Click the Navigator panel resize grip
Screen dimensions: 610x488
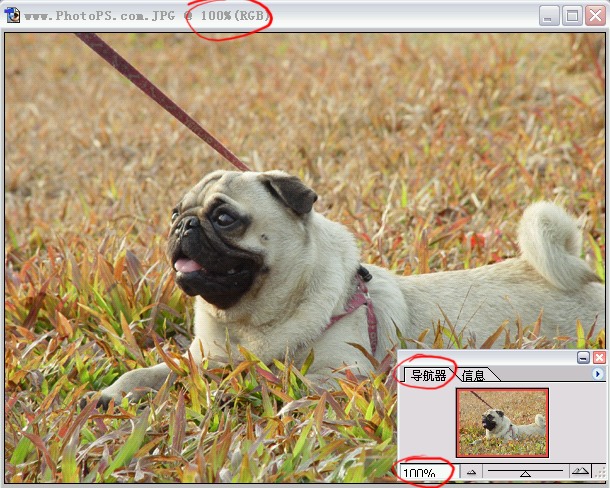click(x=599, y=472)
